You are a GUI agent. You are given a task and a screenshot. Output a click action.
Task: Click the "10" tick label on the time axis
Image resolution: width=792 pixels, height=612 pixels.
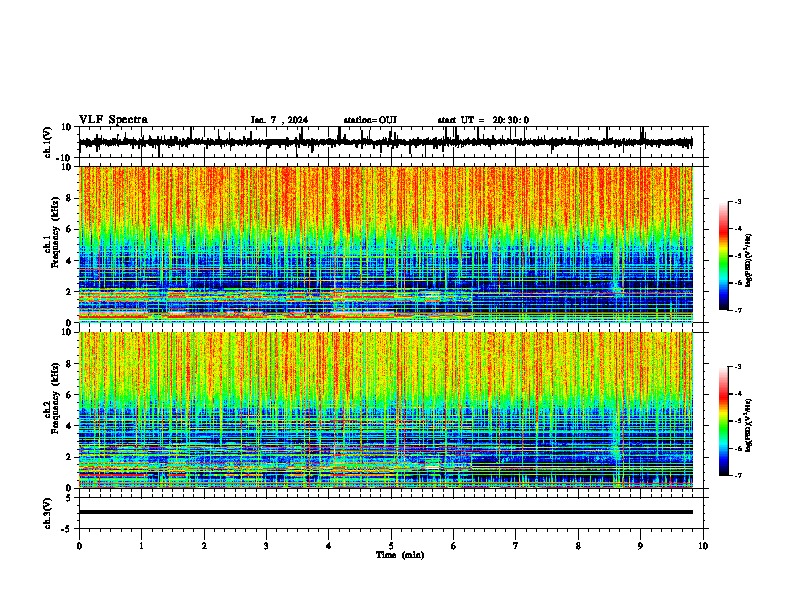(x=703, y=546)
